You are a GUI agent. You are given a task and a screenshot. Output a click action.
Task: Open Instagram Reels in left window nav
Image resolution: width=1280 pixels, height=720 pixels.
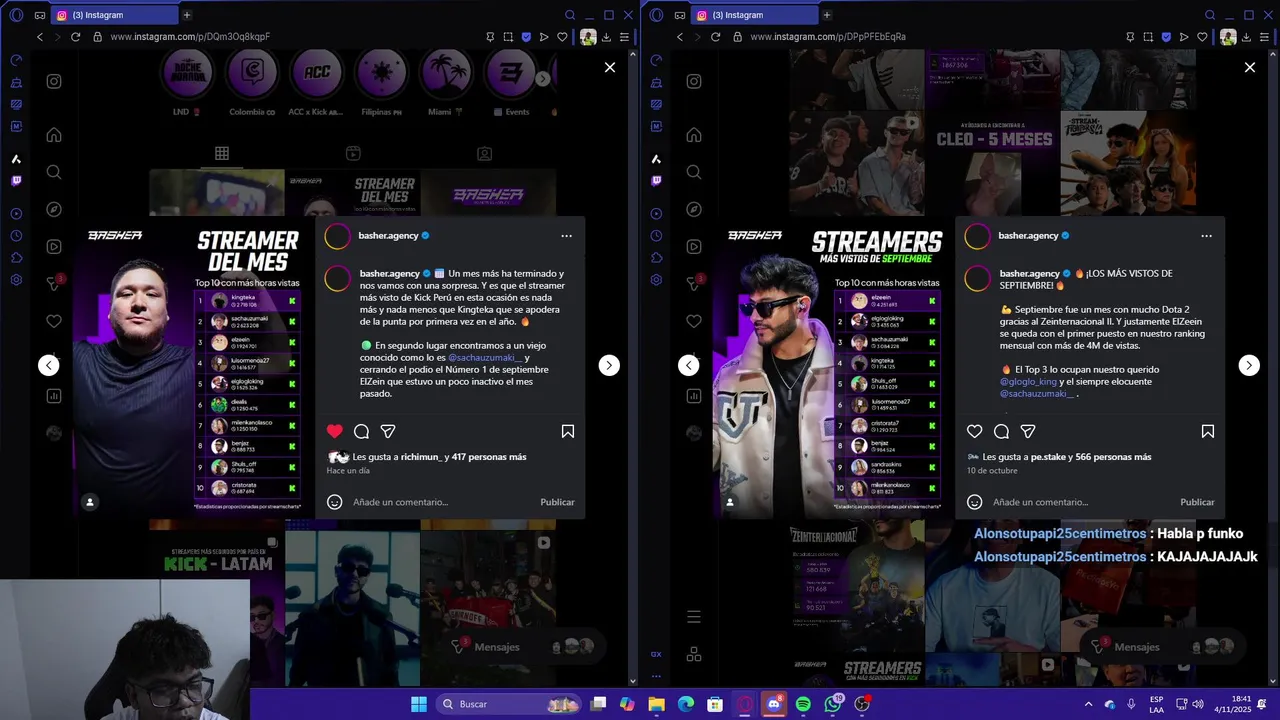tap(54, 247)
